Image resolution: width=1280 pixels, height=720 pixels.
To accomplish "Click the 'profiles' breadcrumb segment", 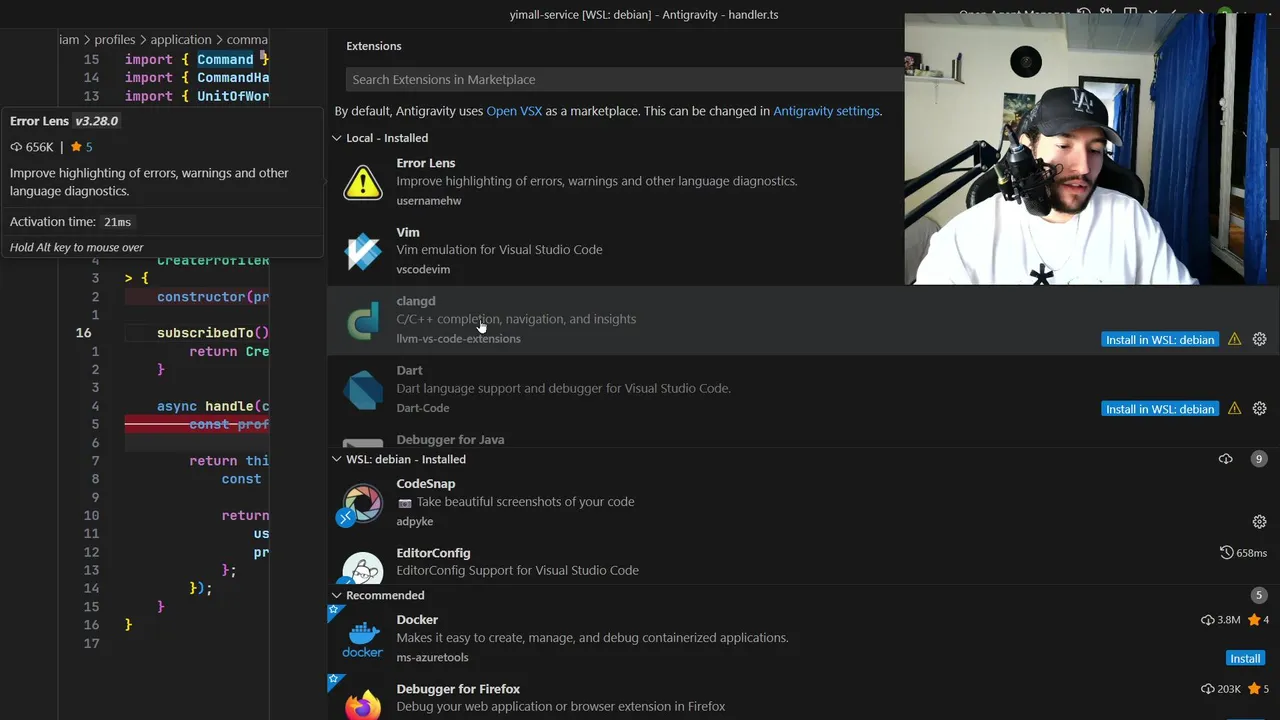I will click(x=115, y=40).
